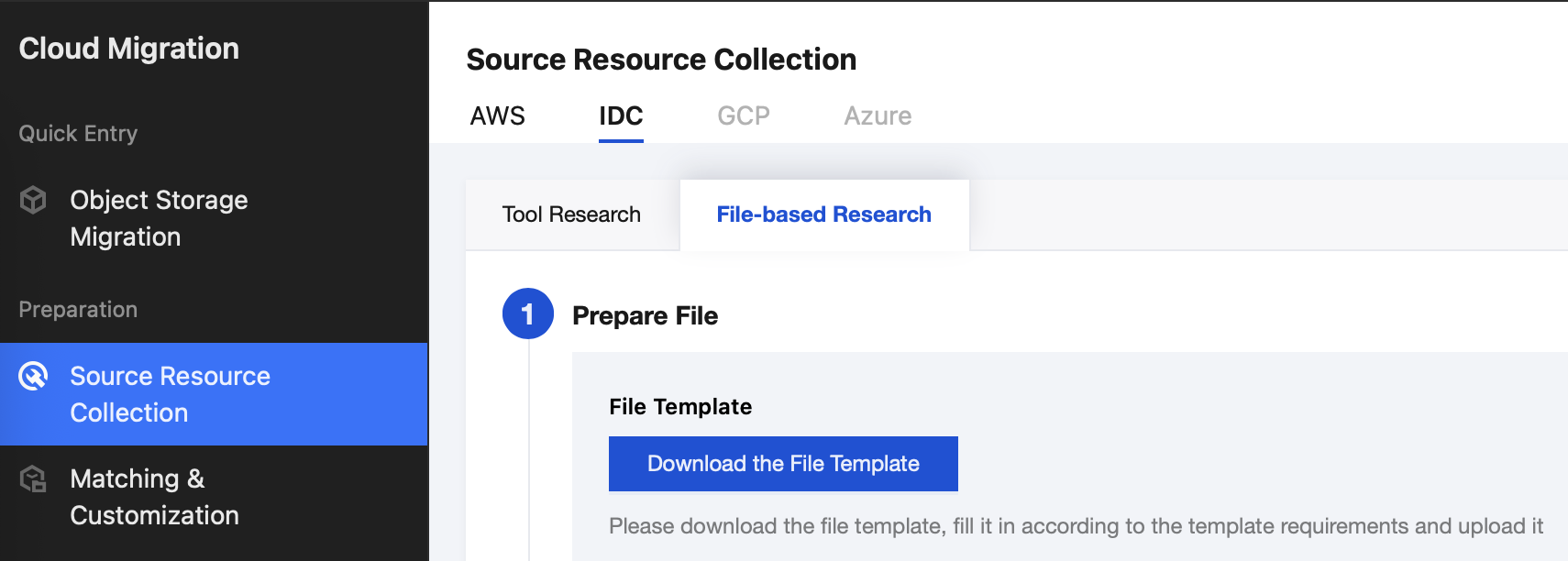Click the Preparation section header
This screenshot has height=561, width=1568.
coord(78,310)
